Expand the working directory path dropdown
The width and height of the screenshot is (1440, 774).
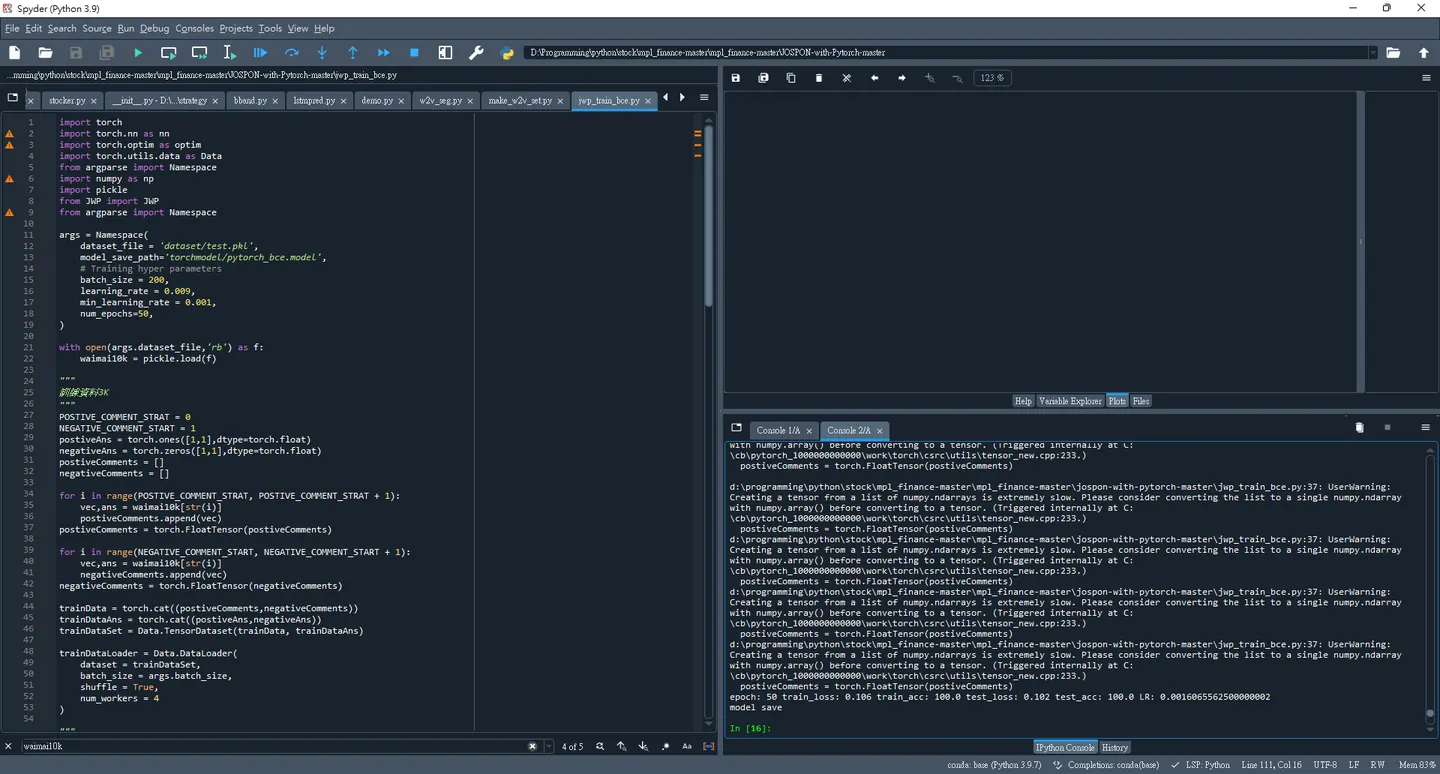1372,52
